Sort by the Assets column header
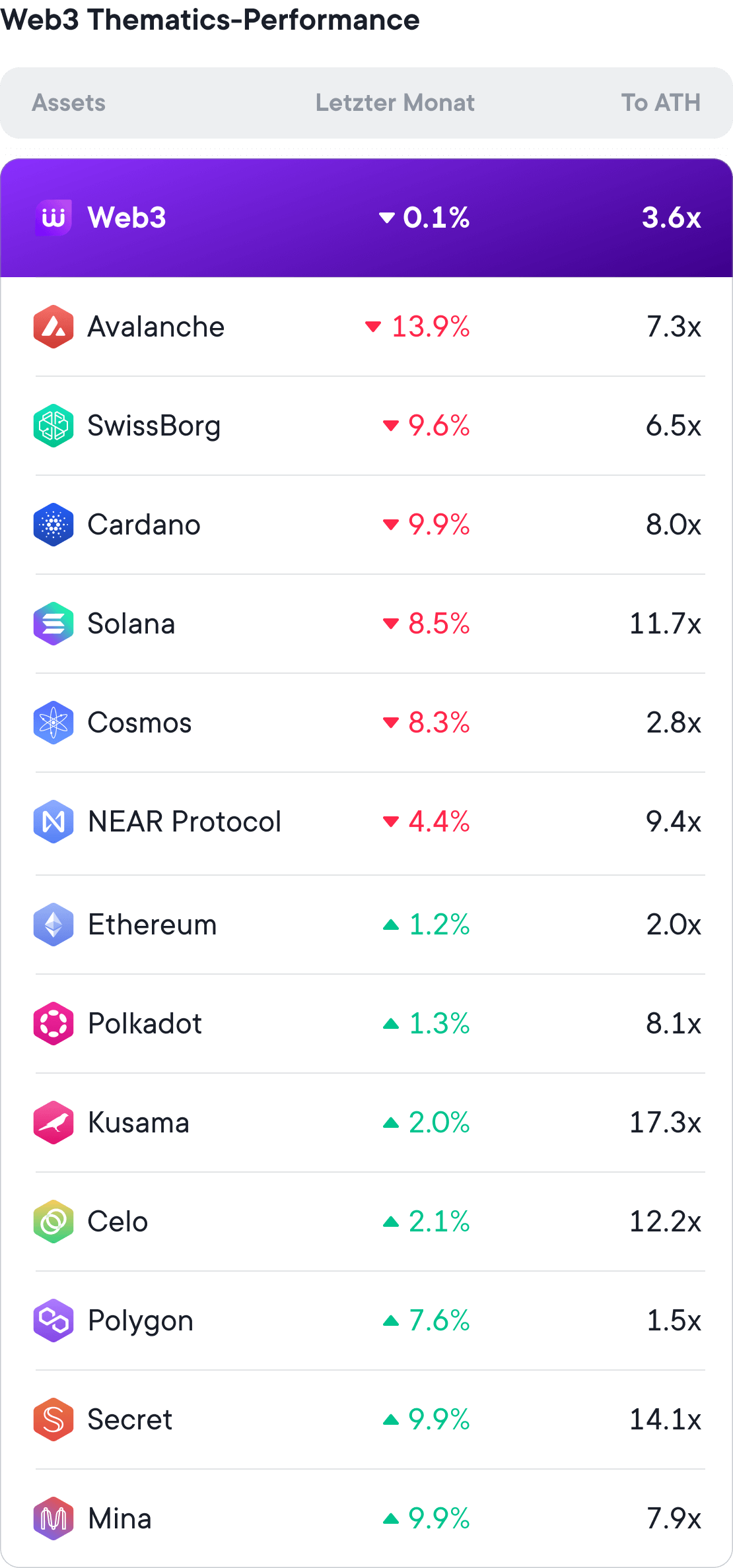The height and width of the screenshot is (1568, 733). point(69,103)
